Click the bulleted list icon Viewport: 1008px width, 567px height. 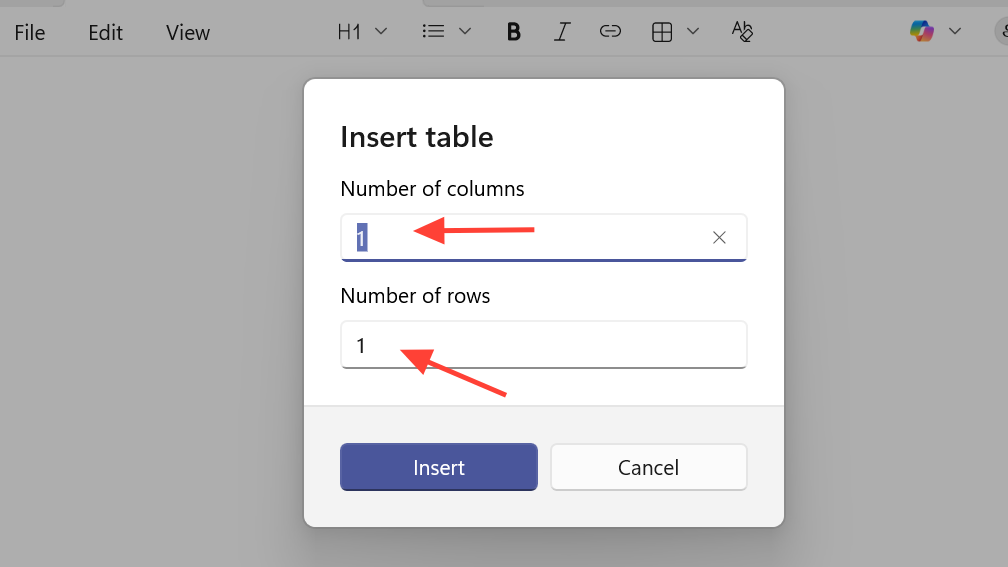(x=433, y=31)
